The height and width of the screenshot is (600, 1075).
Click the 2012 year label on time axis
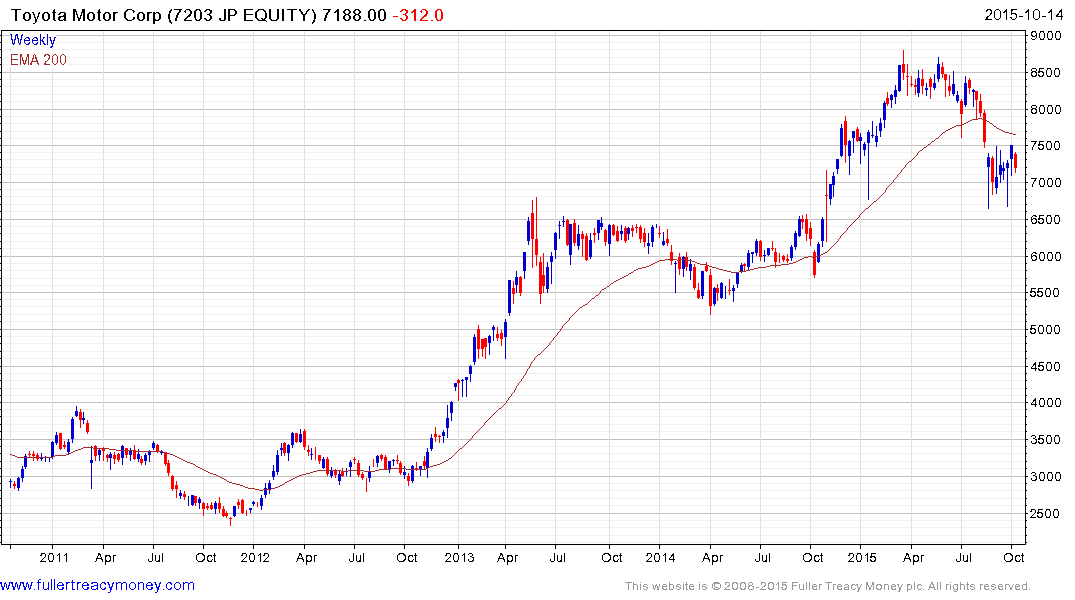pyautogui.click(x=254, y=557)
